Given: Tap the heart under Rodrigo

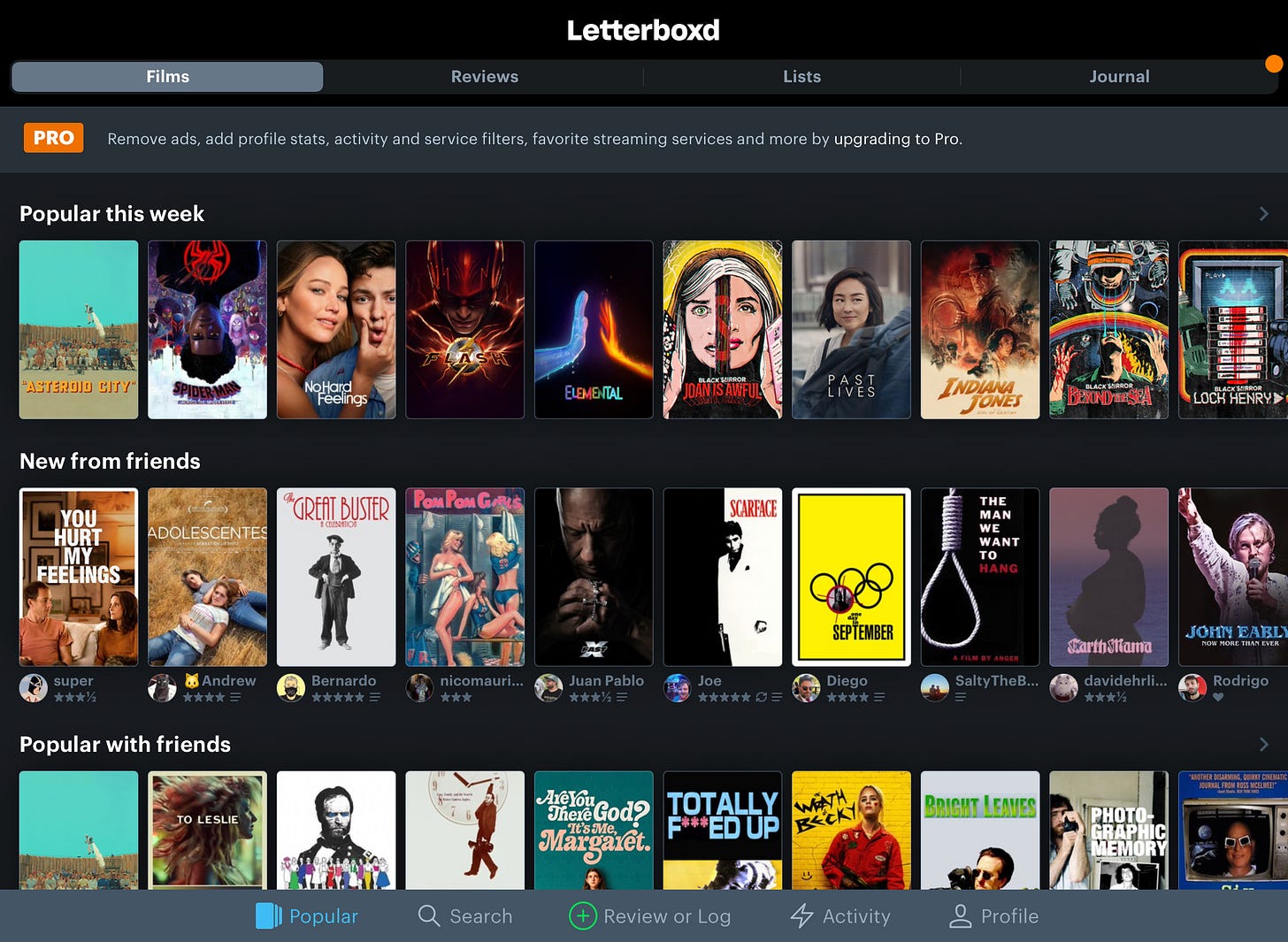Looking at the screenshot, I should click(1218, 698).
